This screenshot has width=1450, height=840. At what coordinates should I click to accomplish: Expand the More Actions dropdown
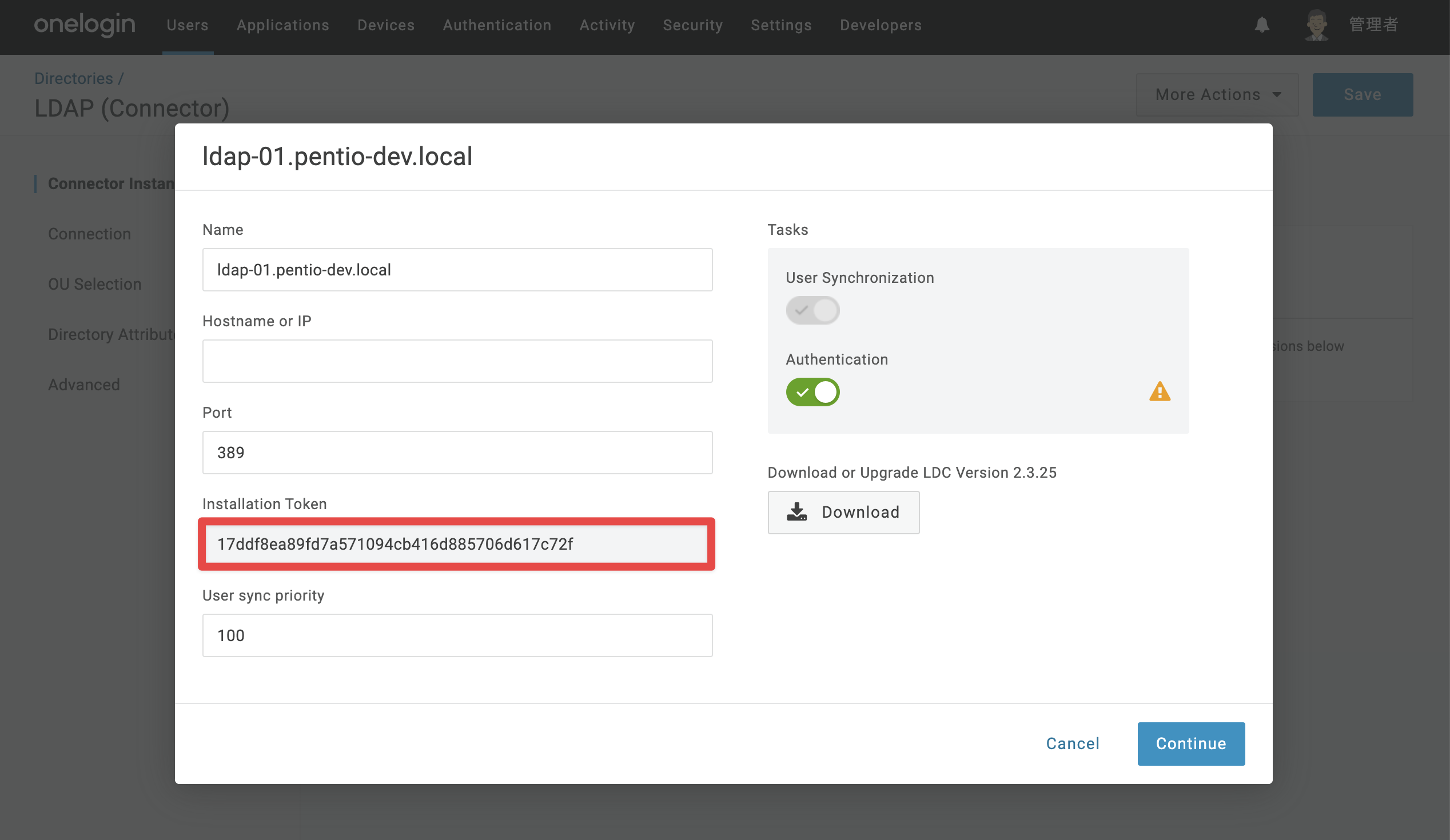click(x=1217, y=94)
